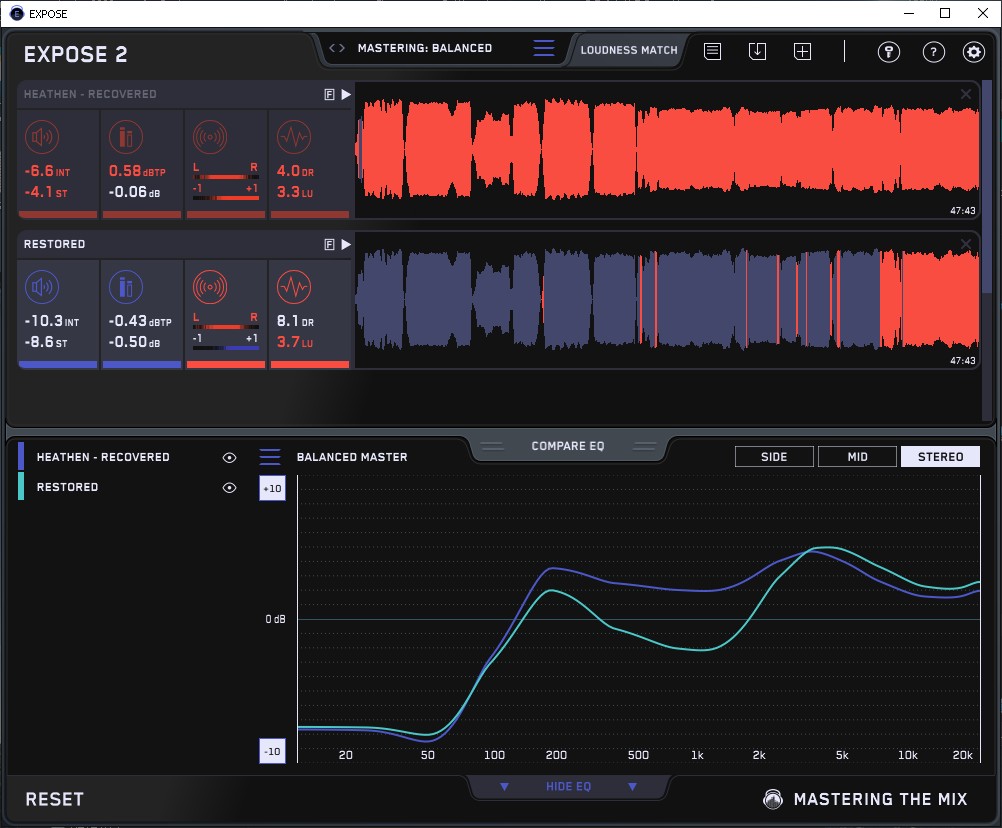The width and height of the screenshot is (1002, 828).
Task: Click the file icon on Heathen - Recovered header
Action: point(329,95)
